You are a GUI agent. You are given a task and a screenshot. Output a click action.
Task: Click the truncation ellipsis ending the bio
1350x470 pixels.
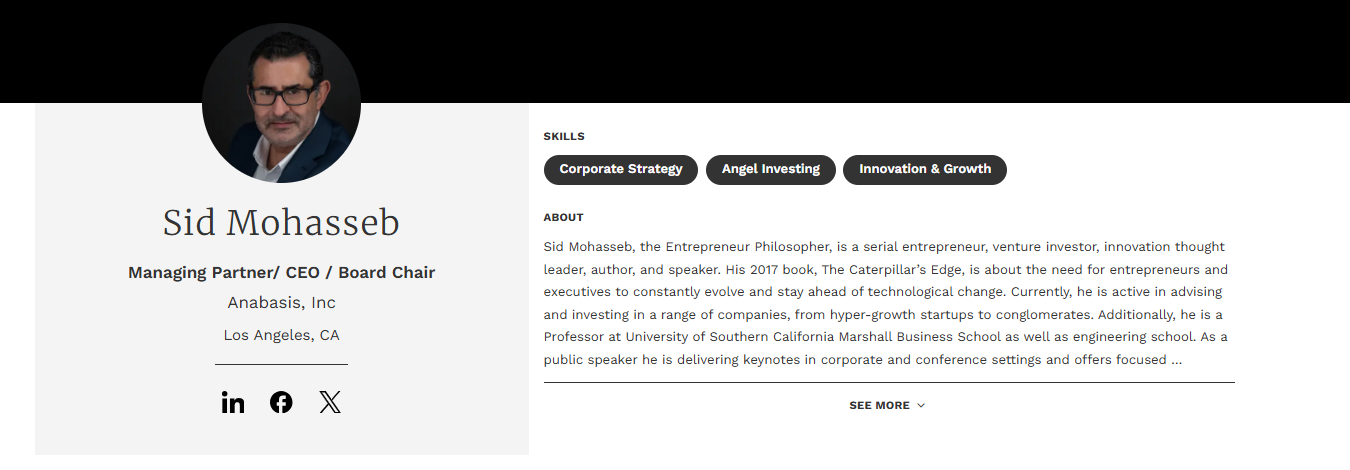coord(1177,360)
